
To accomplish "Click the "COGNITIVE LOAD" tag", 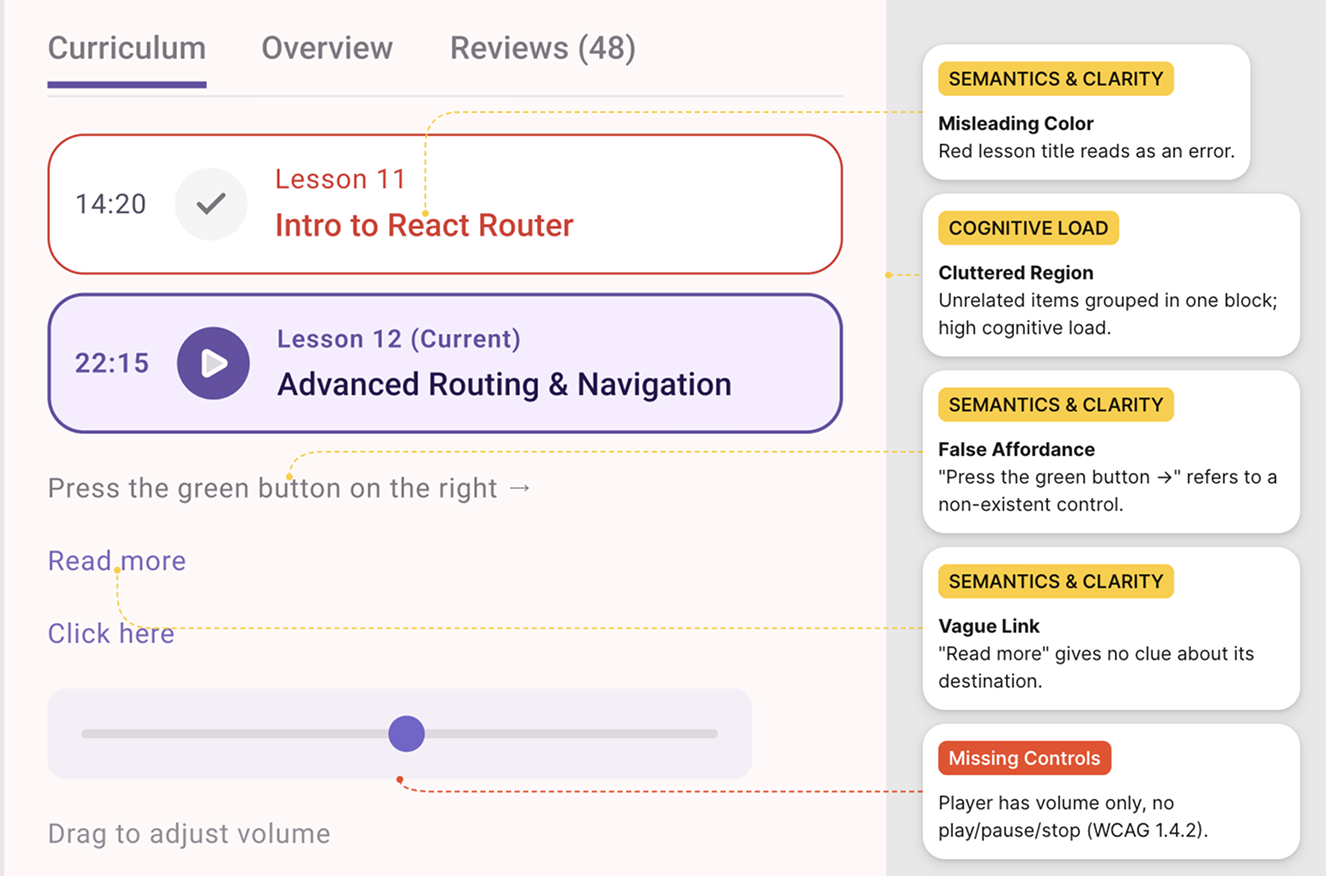I will pos(1028,228).
